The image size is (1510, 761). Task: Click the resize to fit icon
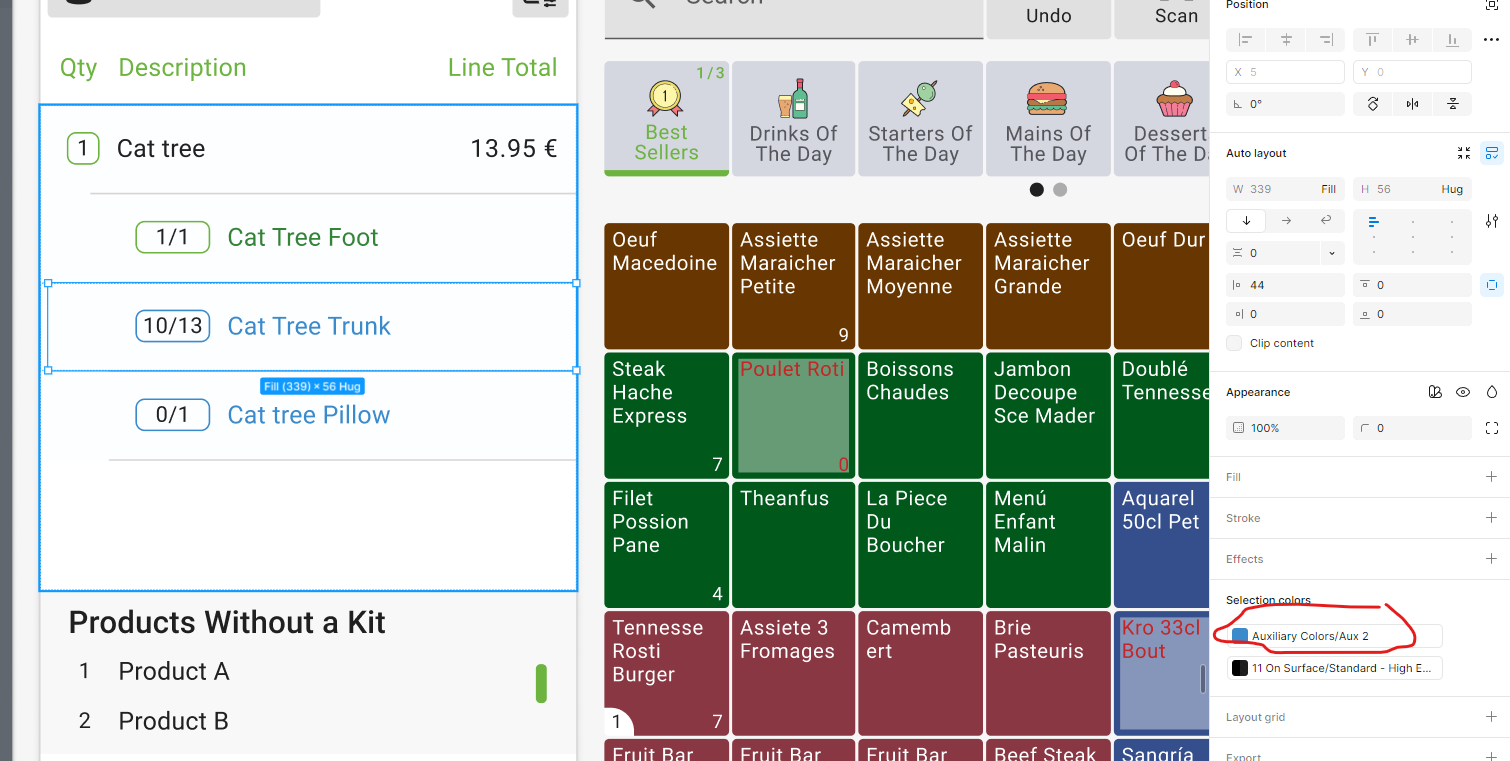click(x=1464, y=153)
